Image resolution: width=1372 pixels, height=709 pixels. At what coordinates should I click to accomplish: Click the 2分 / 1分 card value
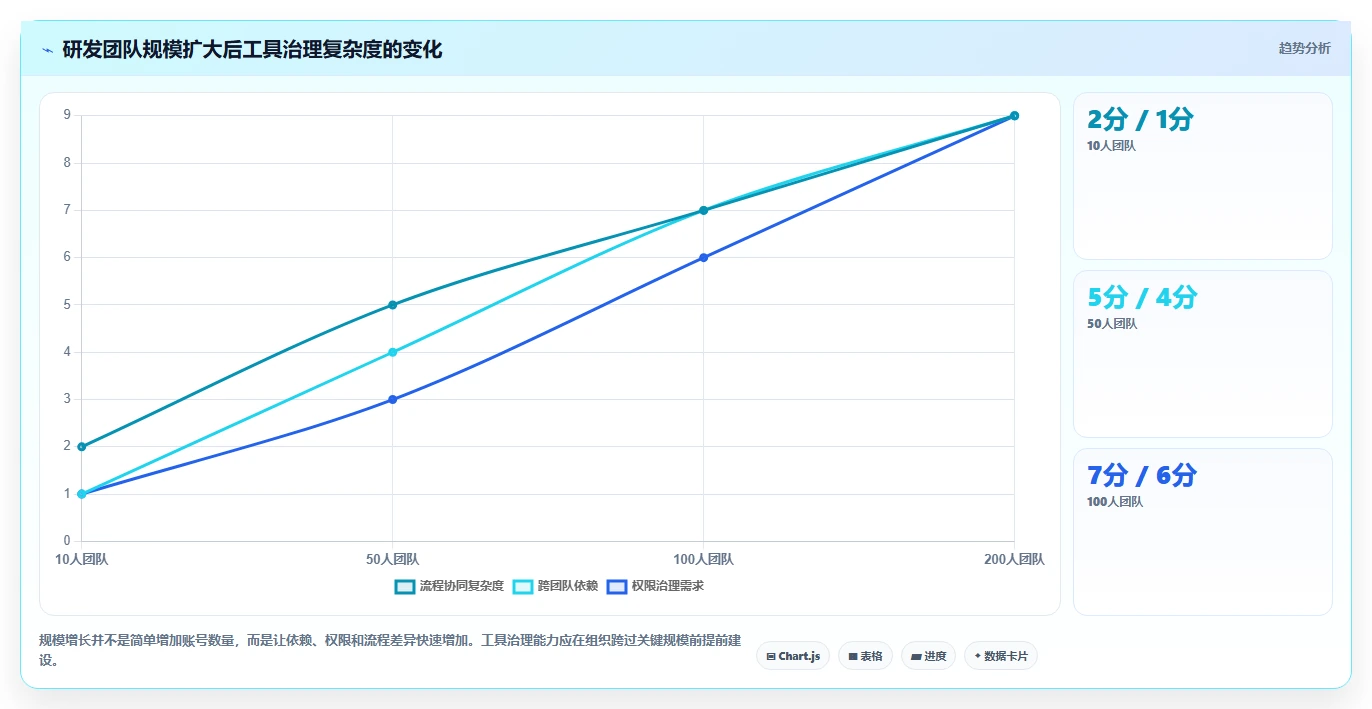point(1140,120)
